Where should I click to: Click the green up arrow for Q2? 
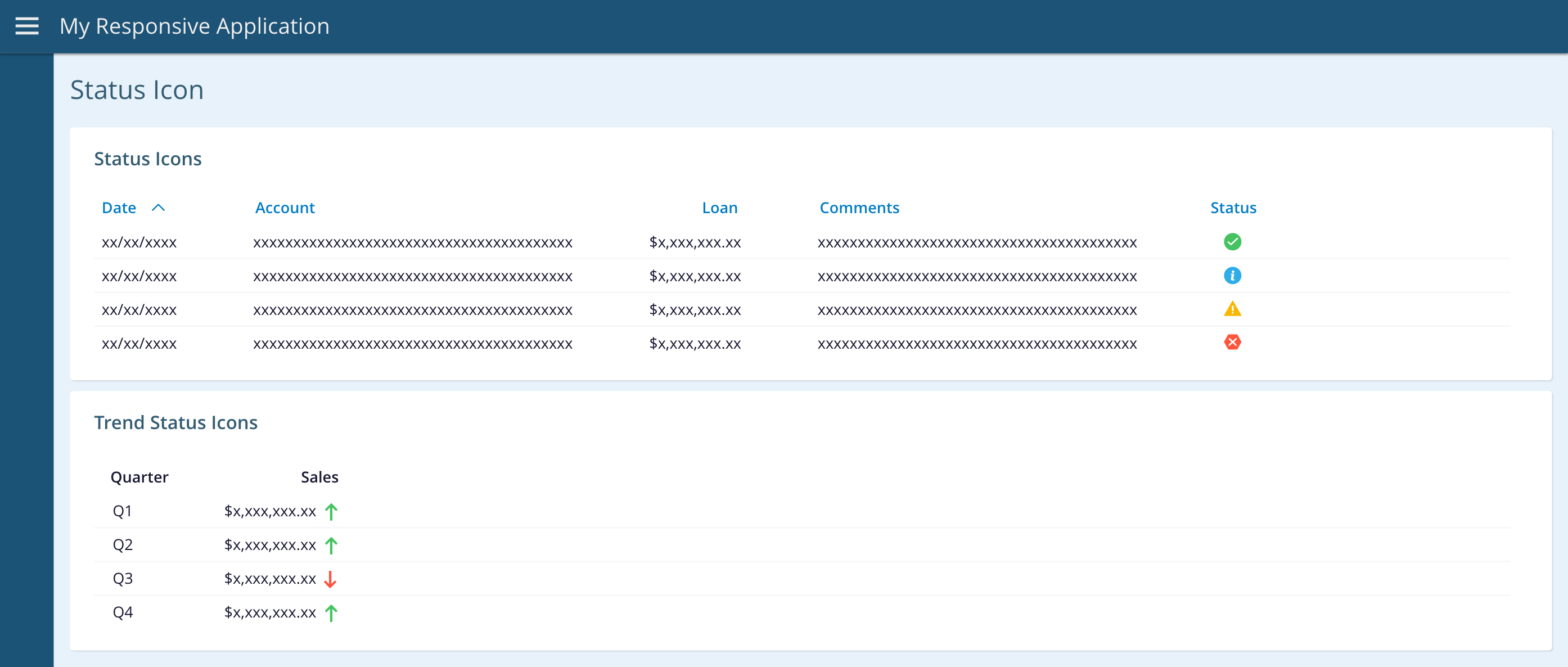point(331,546)
